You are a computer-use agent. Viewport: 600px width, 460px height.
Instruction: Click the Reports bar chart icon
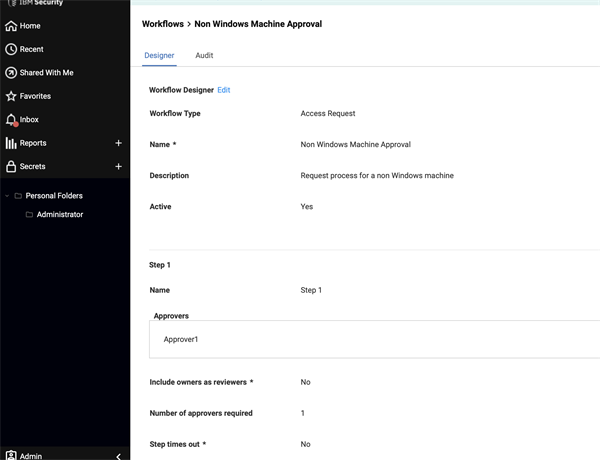coord(11,143)
